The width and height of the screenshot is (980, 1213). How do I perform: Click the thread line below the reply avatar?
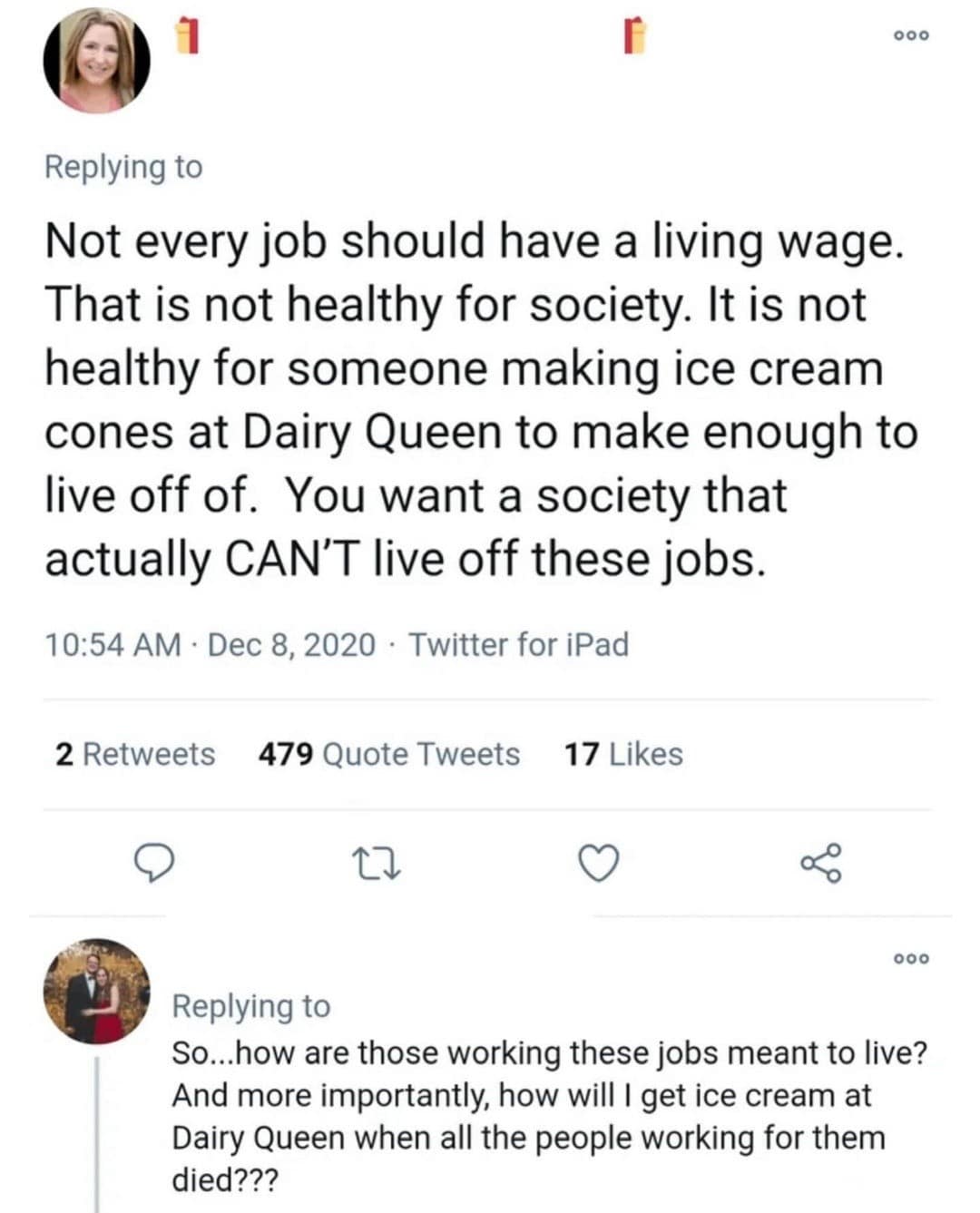click(x=97, y=1134)
